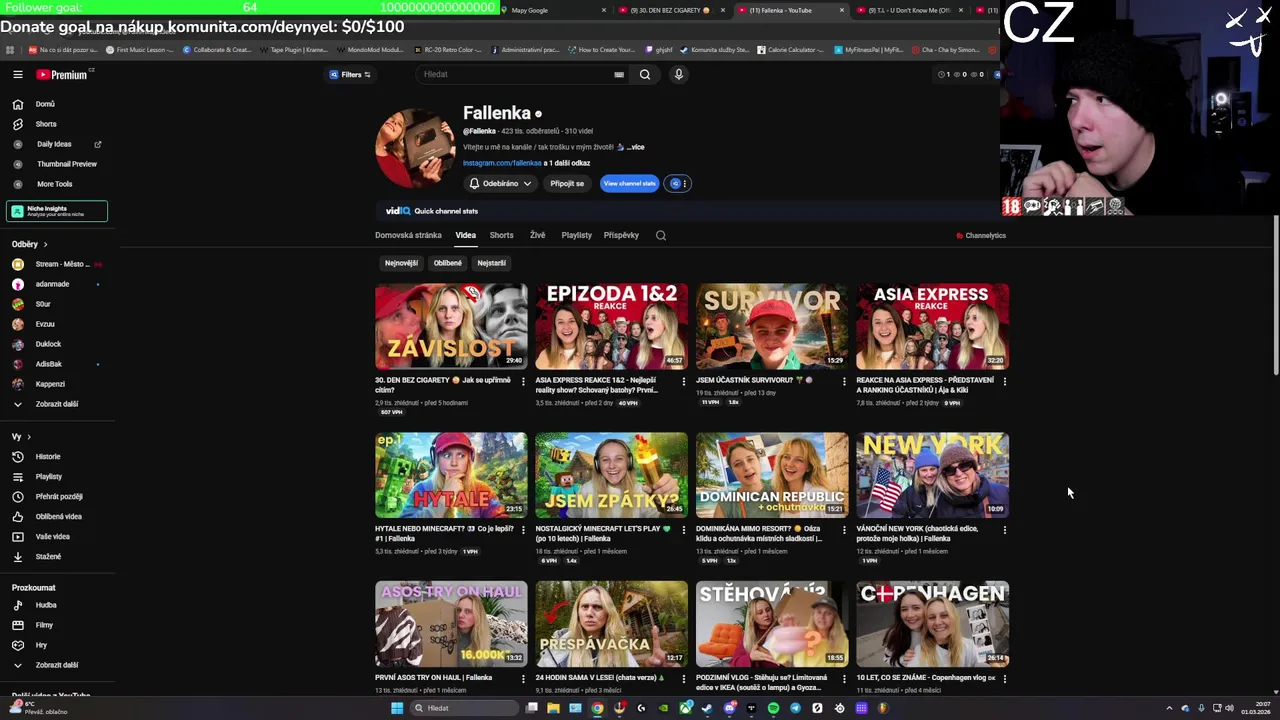Viewport: 1280px width, 720px height.
Task: Open the YouTube hamburger guide menu
Action: tap(18, 74)
